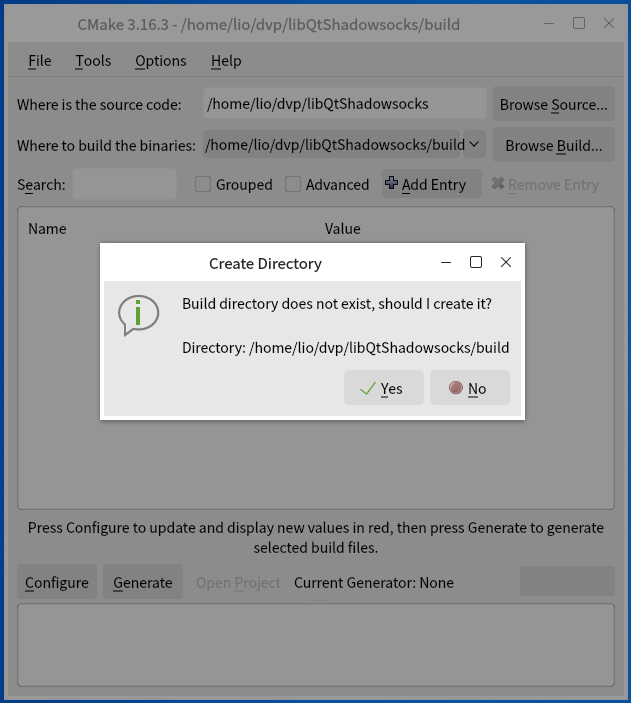631x703 pixels.
Task: Open the File menu
Action: [39, 61]
